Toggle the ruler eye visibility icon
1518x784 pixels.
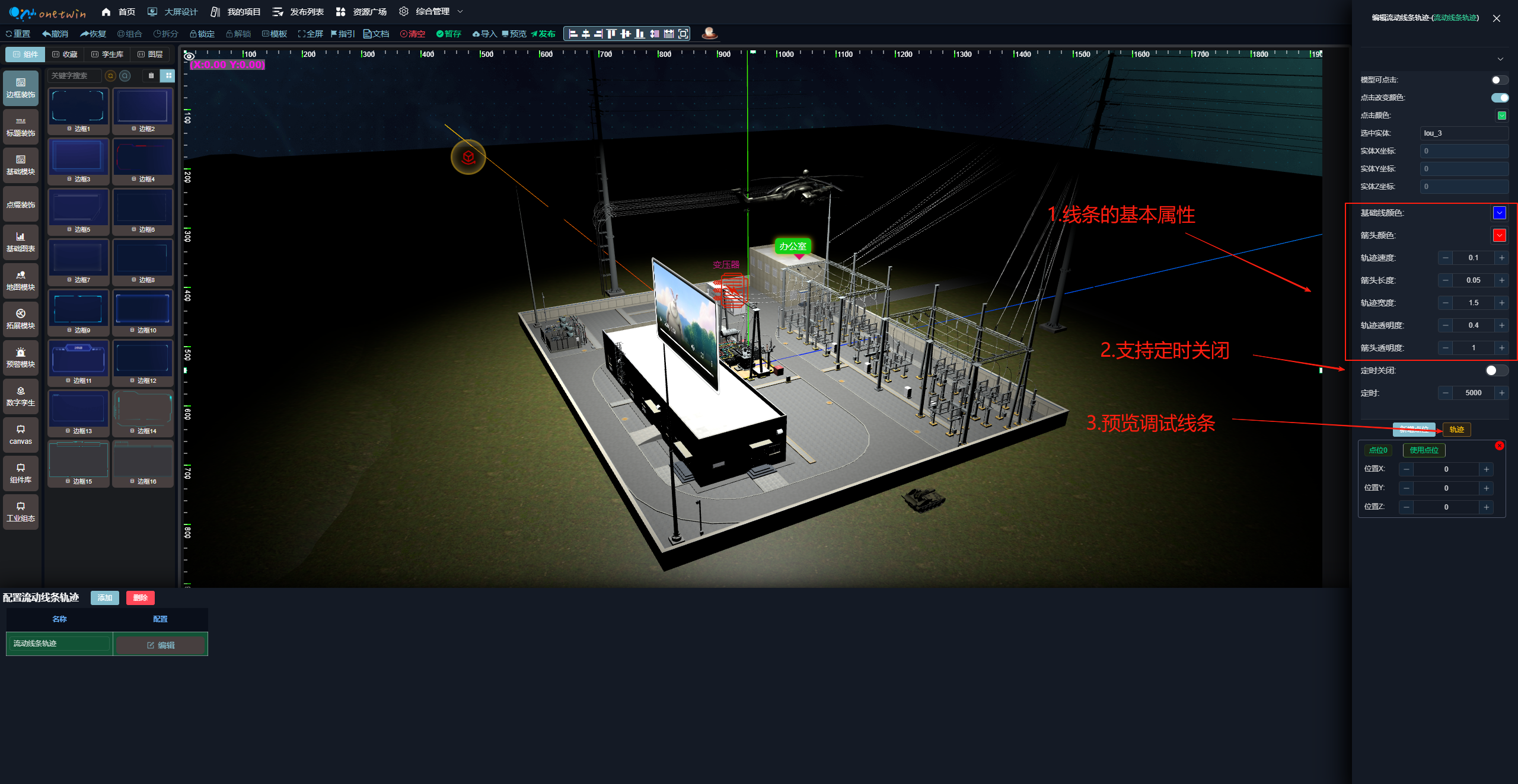pos(189,56)
